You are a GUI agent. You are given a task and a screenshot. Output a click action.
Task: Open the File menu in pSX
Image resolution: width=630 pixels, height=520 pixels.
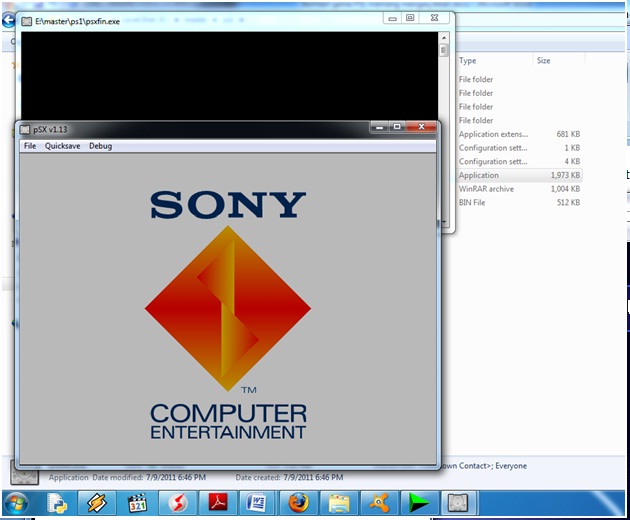(30, 146)
